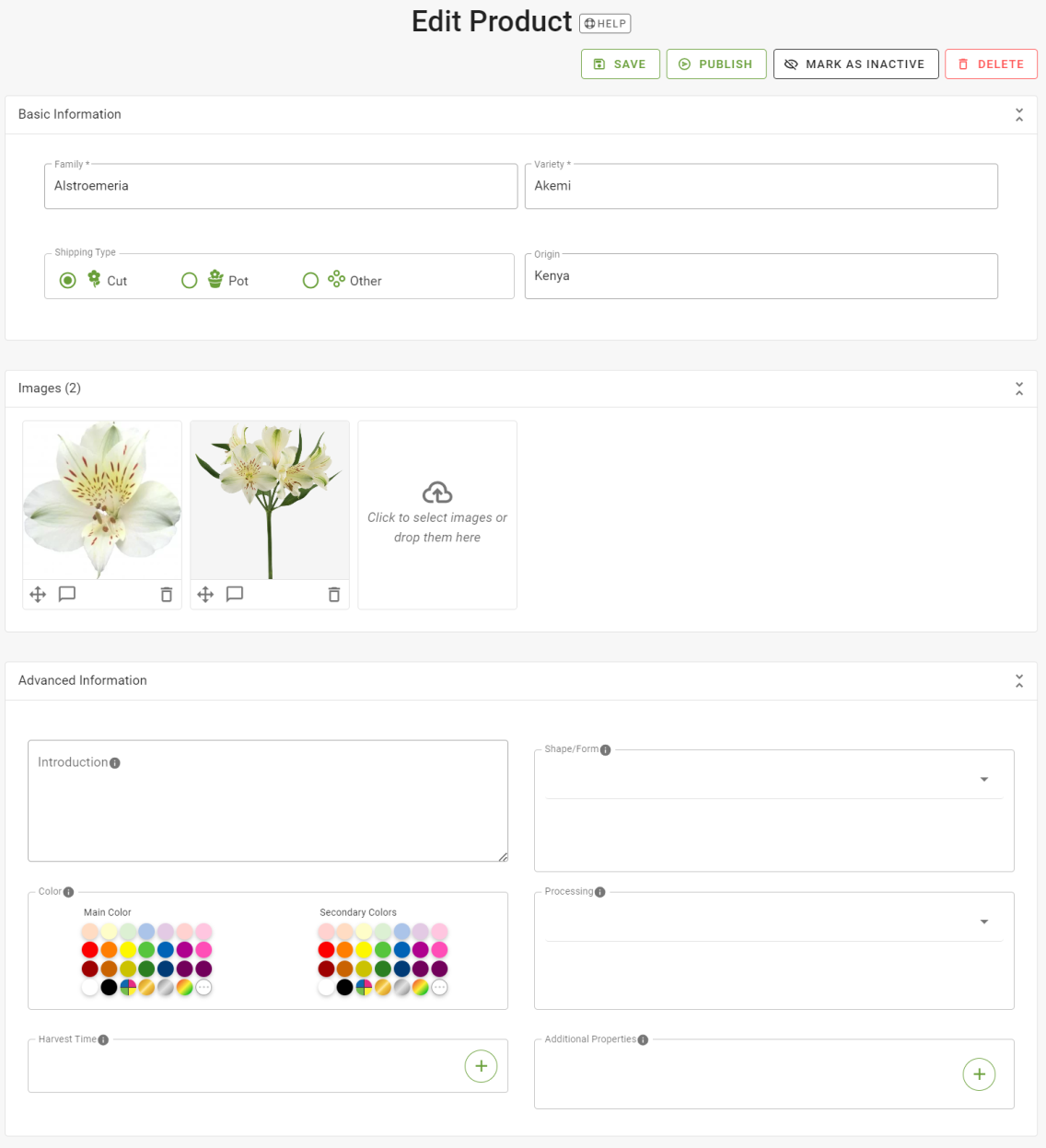Pick white in Secondary Colors
Image resolution: width=1046 pixels, height=1148 pixels.
326,988
